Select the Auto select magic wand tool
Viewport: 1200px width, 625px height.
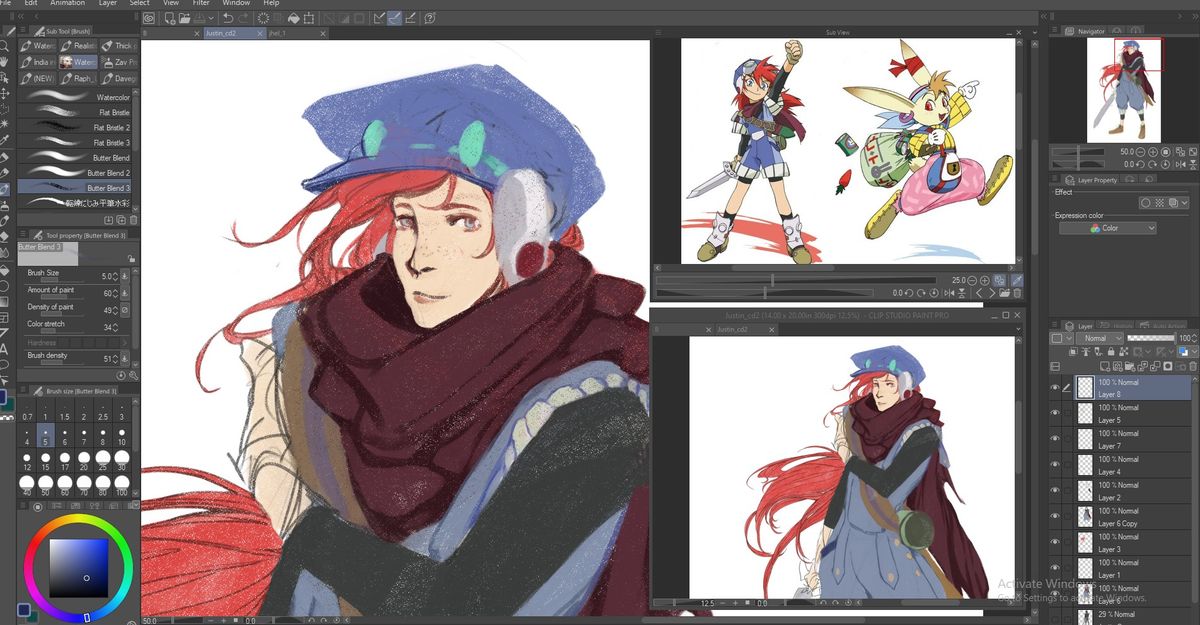pyautogui.click(x=5, y=123)
